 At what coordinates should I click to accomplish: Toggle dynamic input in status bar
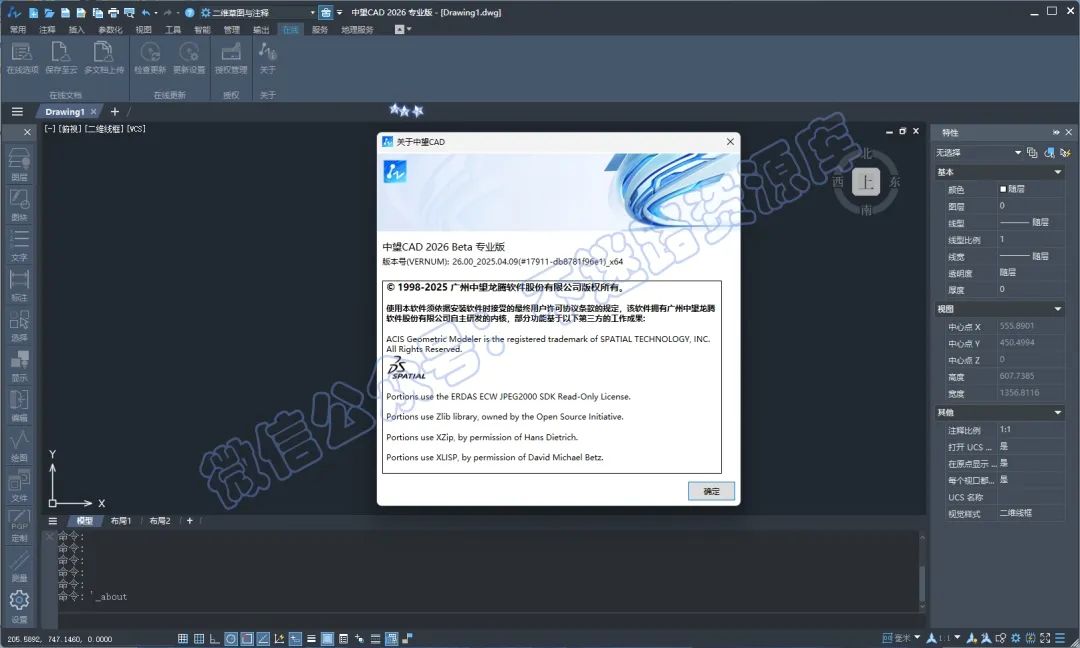[x=295, y=638]
